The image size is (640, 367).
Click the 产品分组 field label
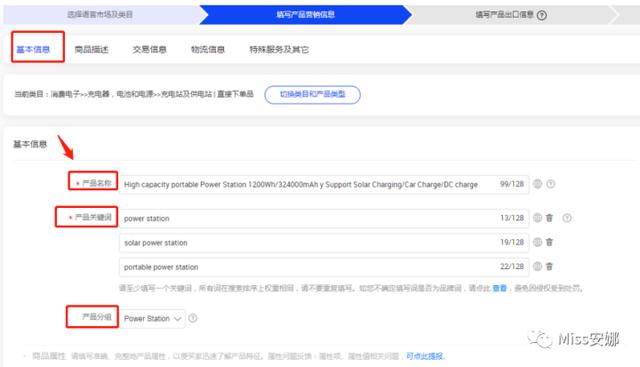(x=97, y=316)
